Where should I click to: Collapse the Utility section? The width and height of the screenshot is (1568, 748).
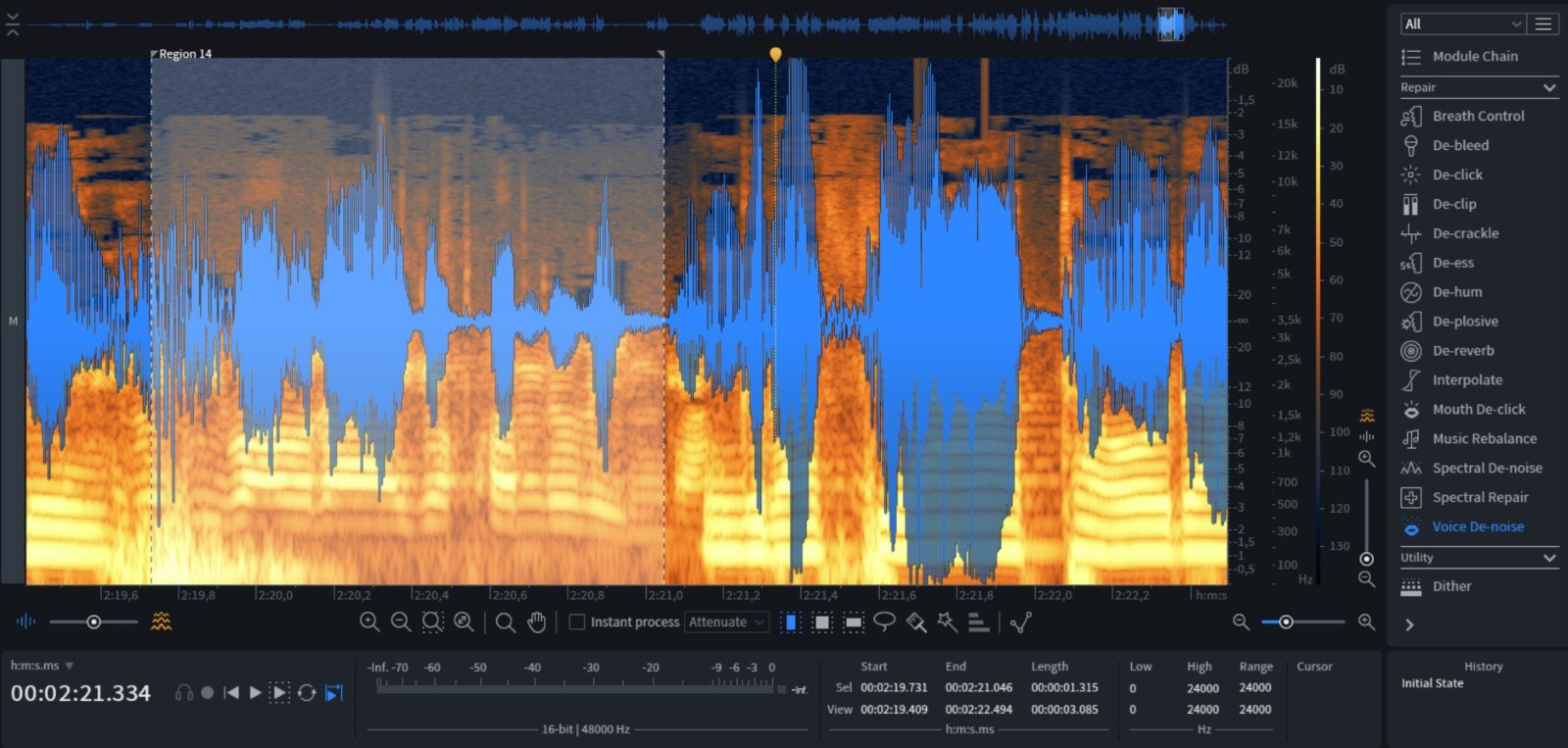click(x=1549, y=558)
